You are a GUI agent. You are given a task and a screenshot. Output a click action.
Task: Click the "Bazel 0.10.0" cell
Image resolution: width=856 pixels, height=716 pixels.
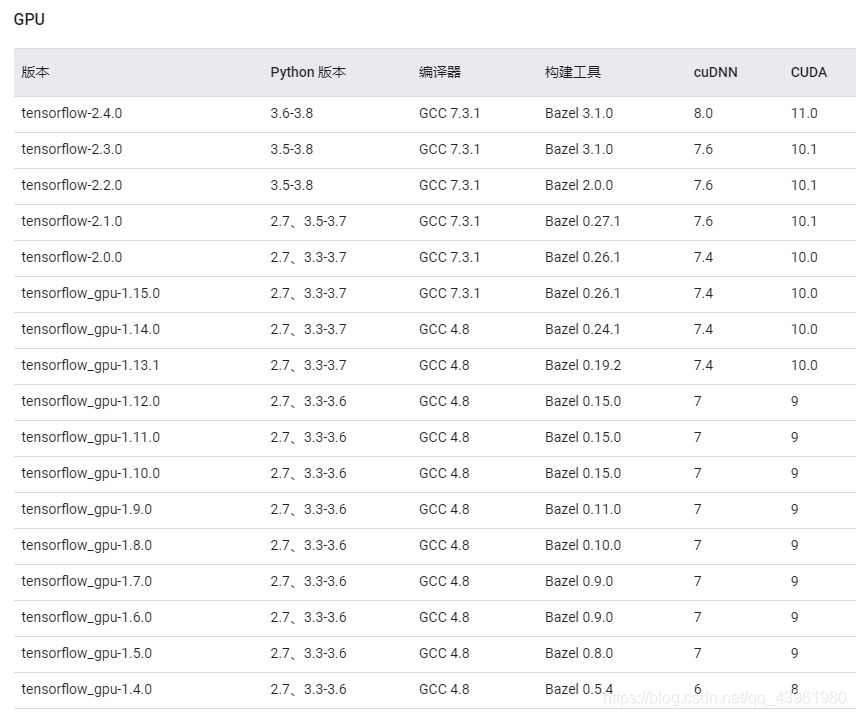(583, 545)
